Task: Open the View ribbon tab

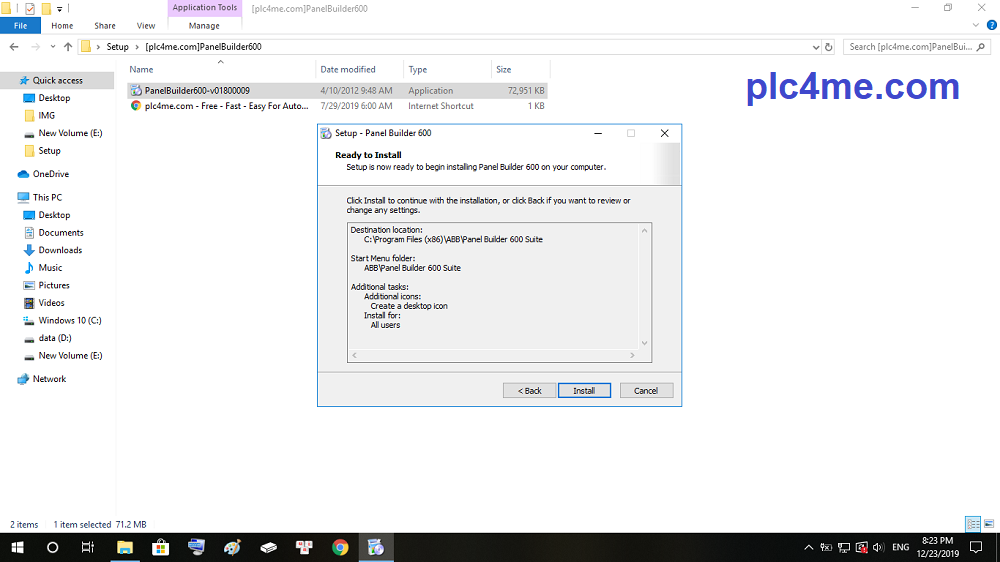Action: pos(146,25)
